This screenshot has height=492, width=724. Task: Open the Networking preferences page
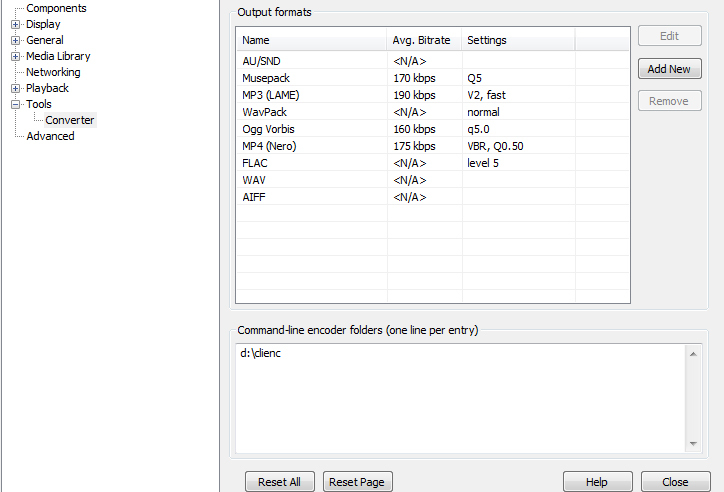pyautogui.click(x=53, y=72)
